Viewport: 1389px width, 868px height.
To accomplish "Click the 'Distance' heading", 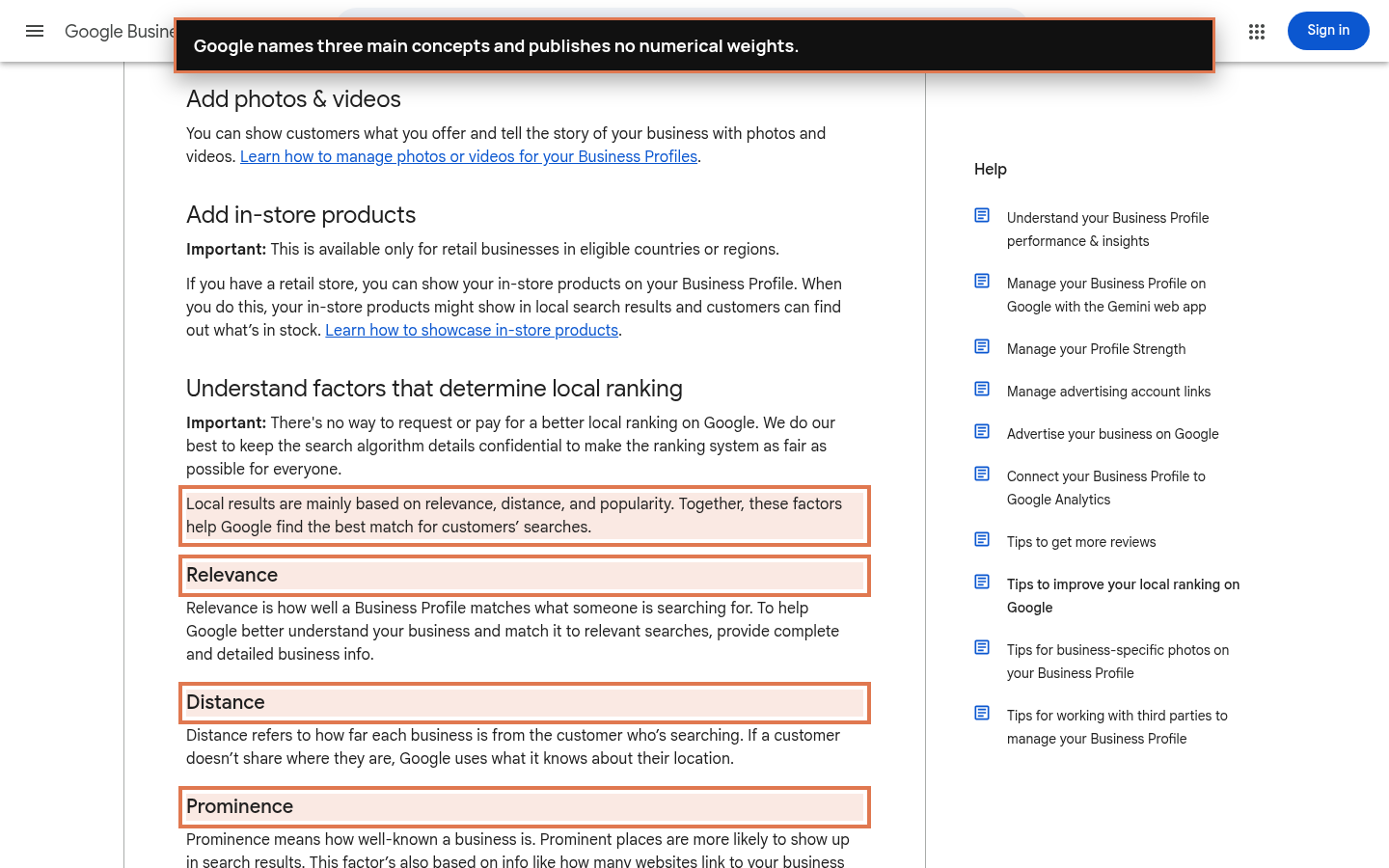I will tap(226, 702).
